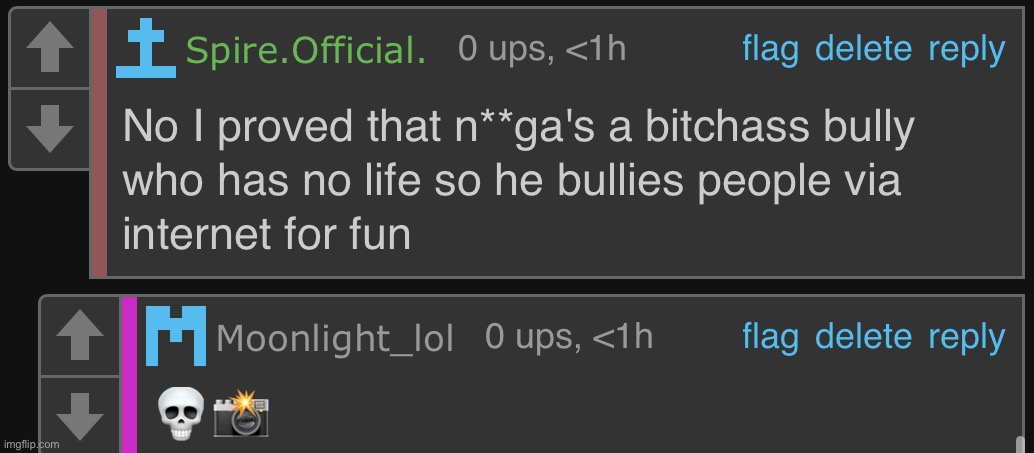Flag the Spire.Official comment
The width and height of the screenshot is (1034, 453).
click(x=770, y=49)
